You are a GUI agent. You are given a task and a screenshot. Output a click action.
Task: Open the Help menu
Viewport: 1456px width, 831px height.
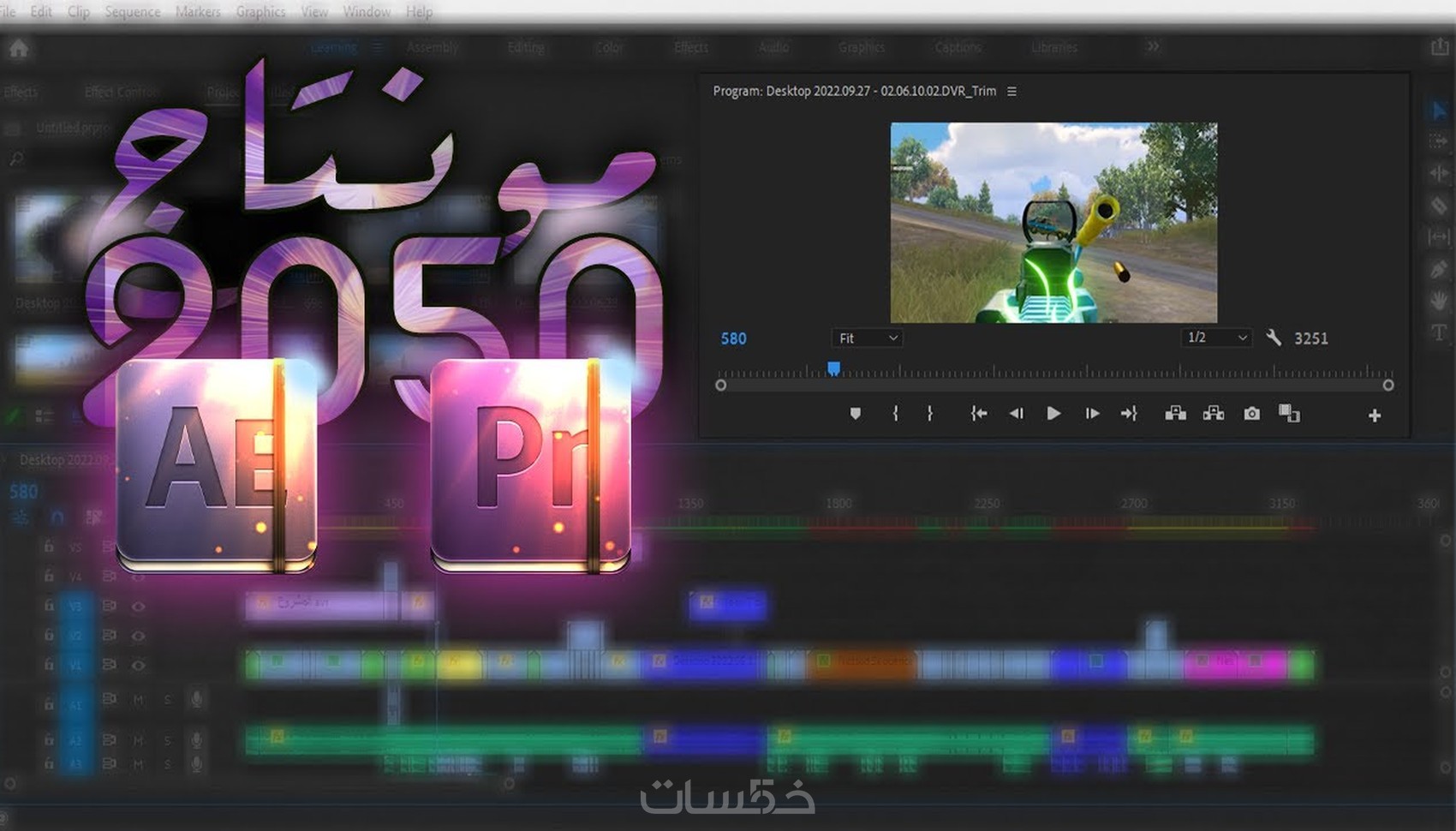click(419, 12)
